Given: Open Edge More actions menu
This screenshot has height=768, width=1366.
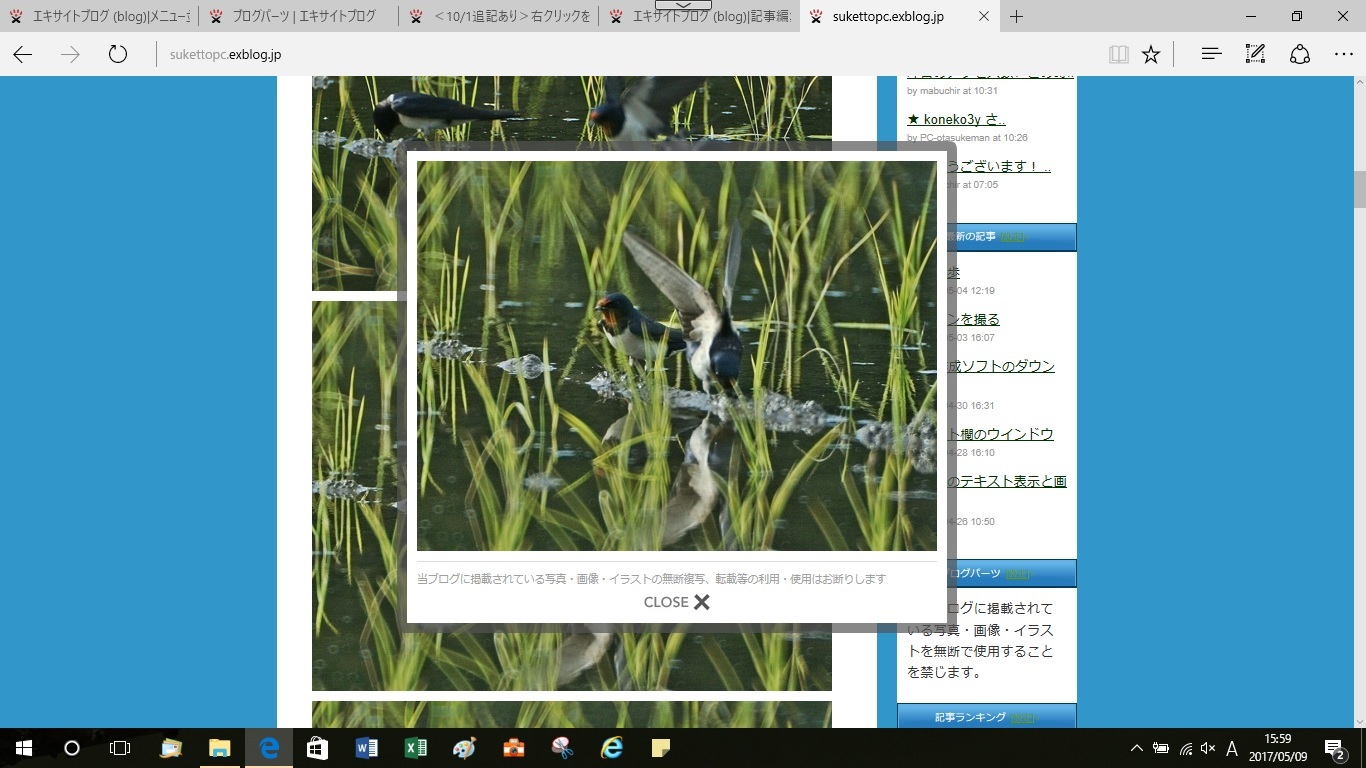Looking at the screenshot, I should point(1343,54).
